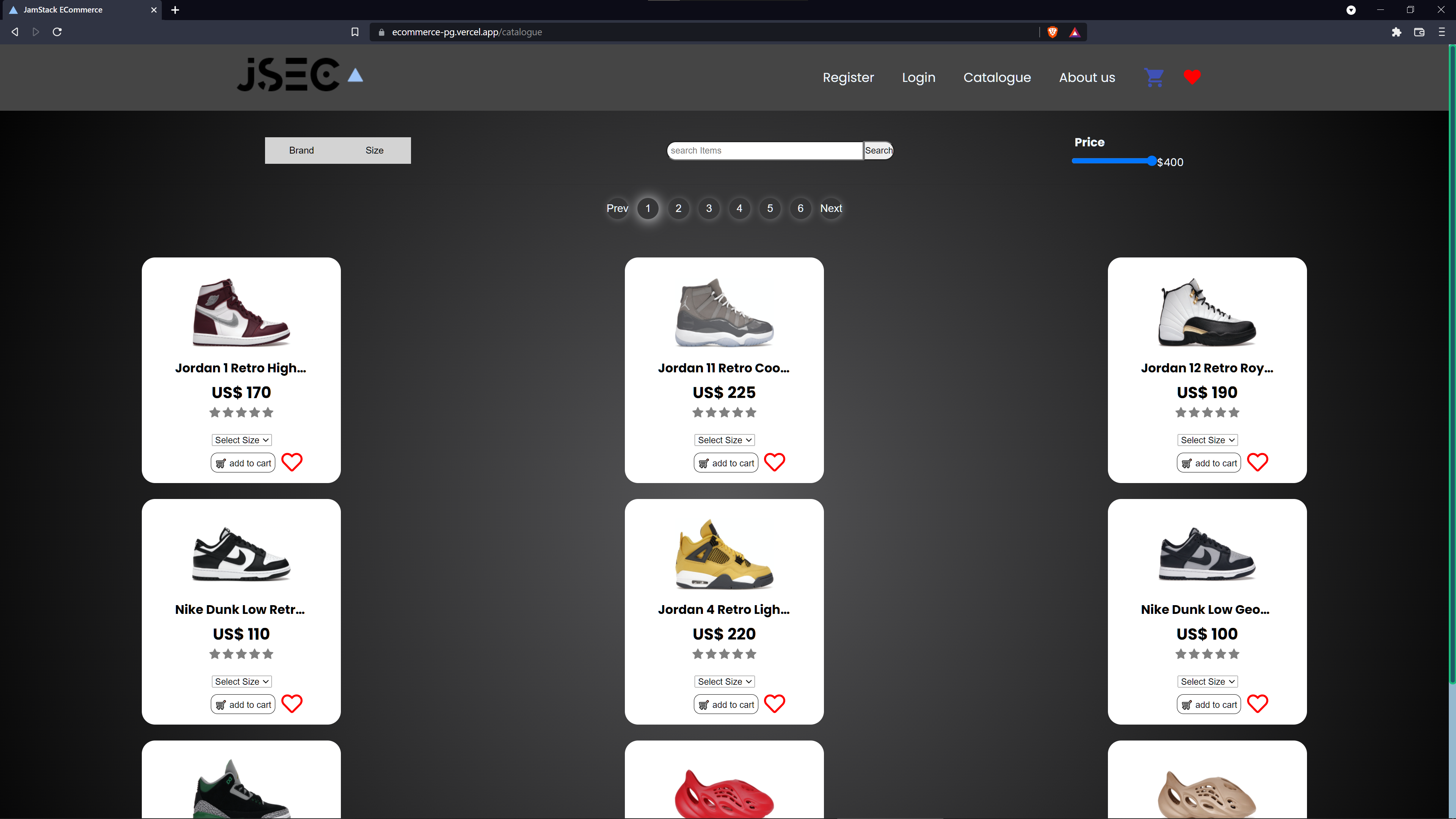This screenshot has height=819, width=1456.
Task: Click the Jordan 4 Retro Ligh... title
Action: (724, 609)
